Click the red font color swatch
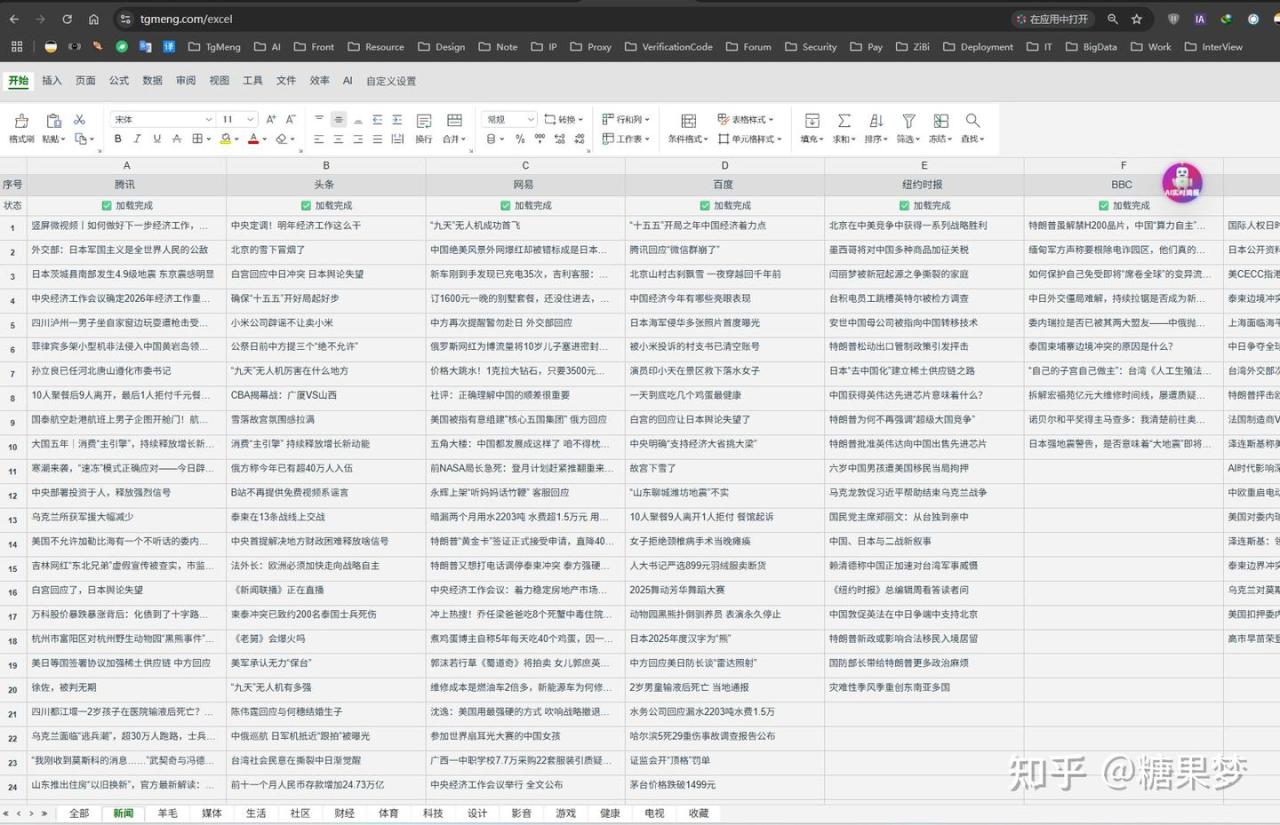1280x825 pixels. pyautogui.click(x=253, y=140)
